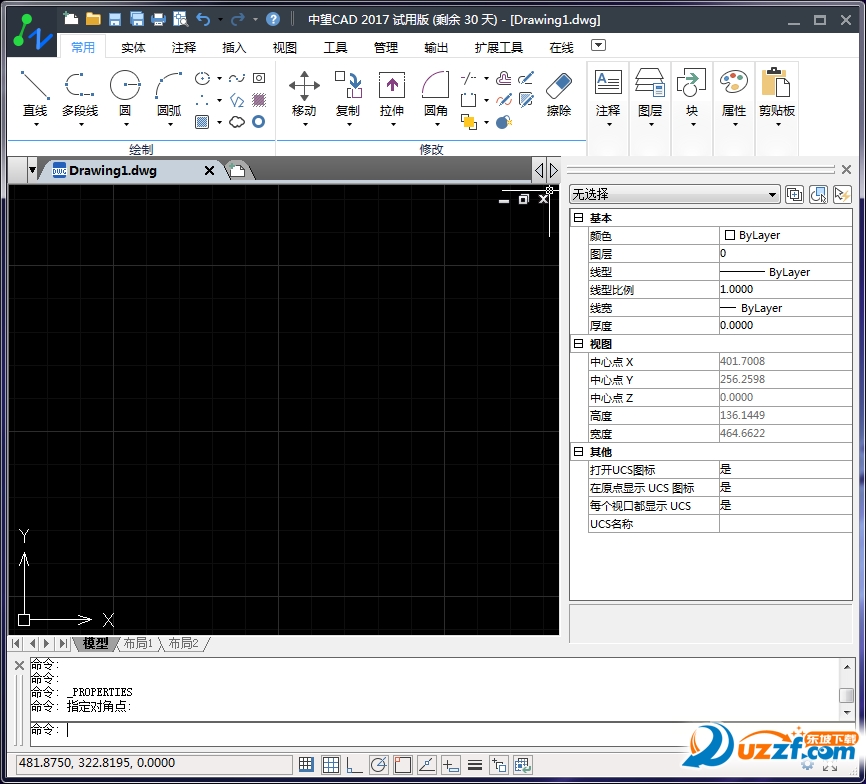Viewport: 866px width, 784px height.
Task: Switch to the 布局1 layout tab
Action: (138, 644)
